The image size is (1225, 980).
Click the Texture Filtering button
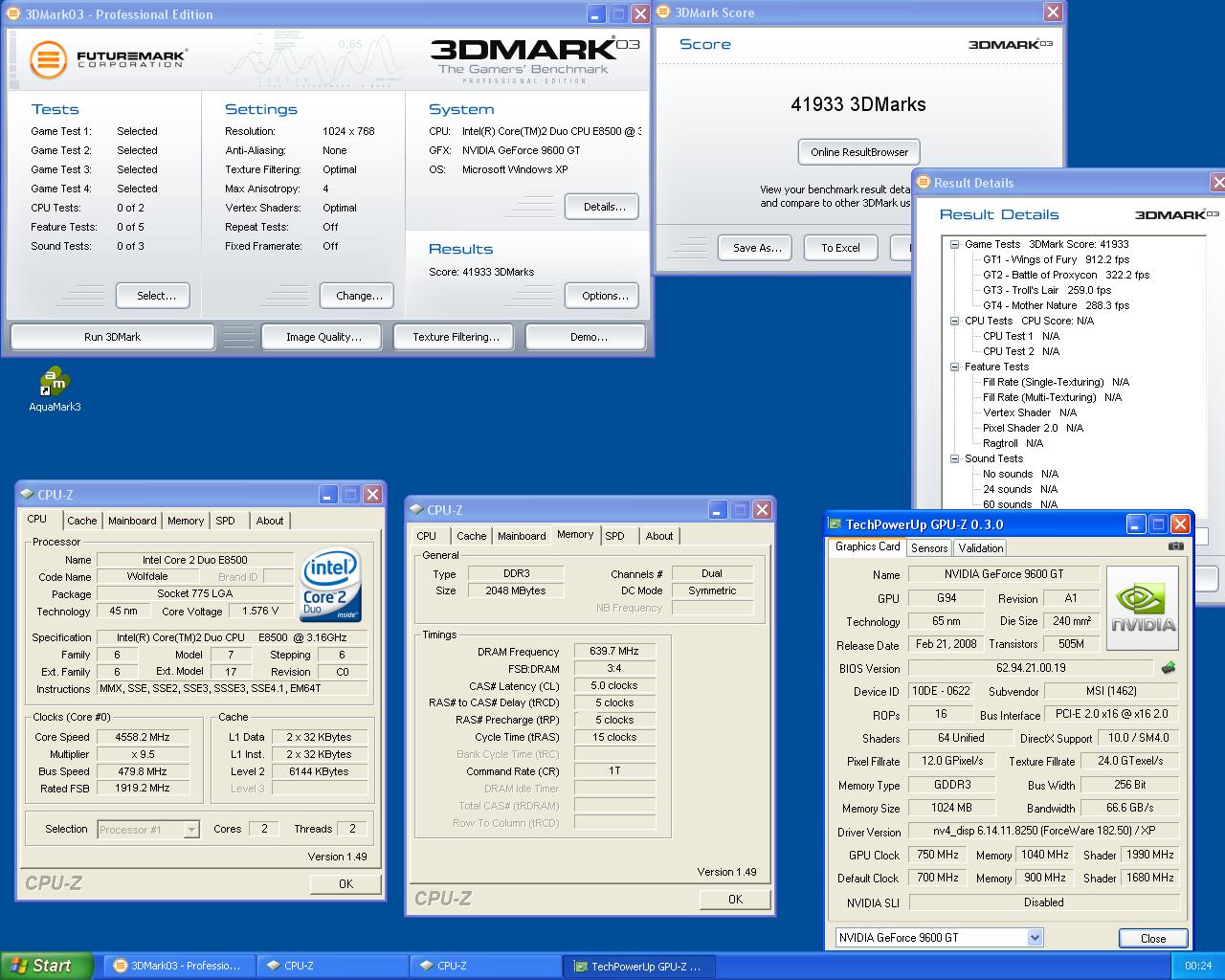(x=456, y=337)
